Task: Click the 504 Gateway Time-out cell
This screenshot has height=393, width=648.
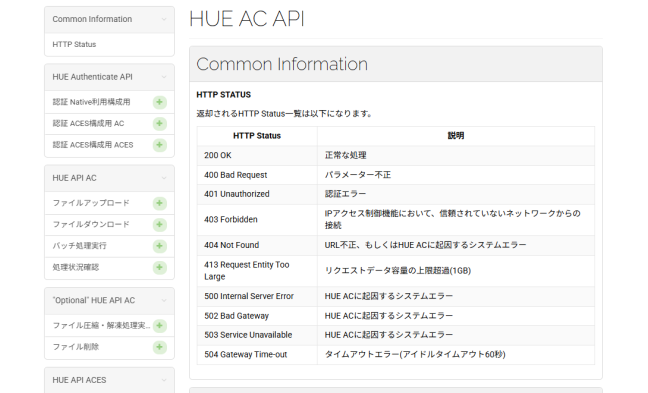Action: click(x=257, y=355)
